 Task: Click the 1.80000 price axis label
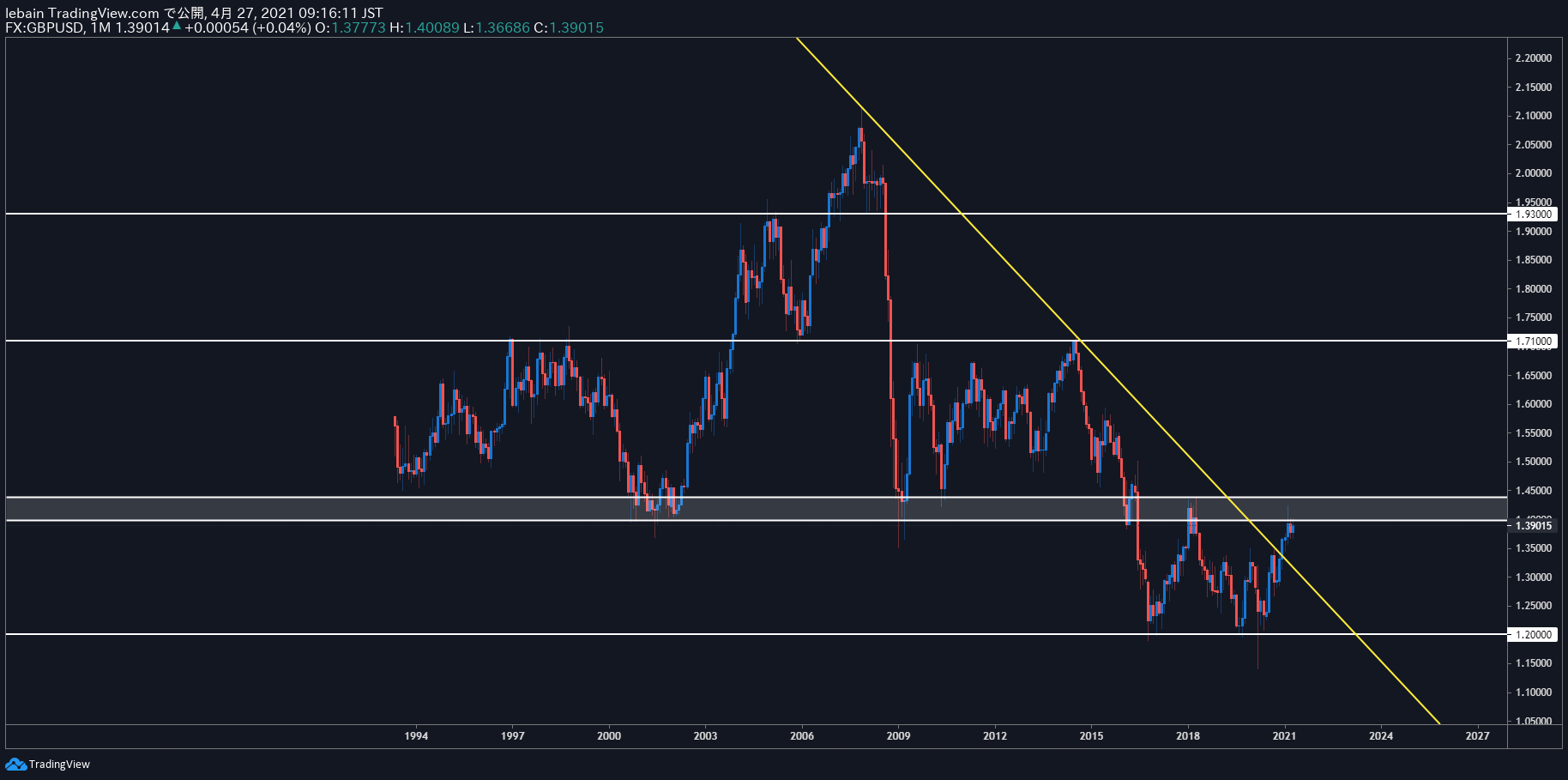coord(1534,289)
